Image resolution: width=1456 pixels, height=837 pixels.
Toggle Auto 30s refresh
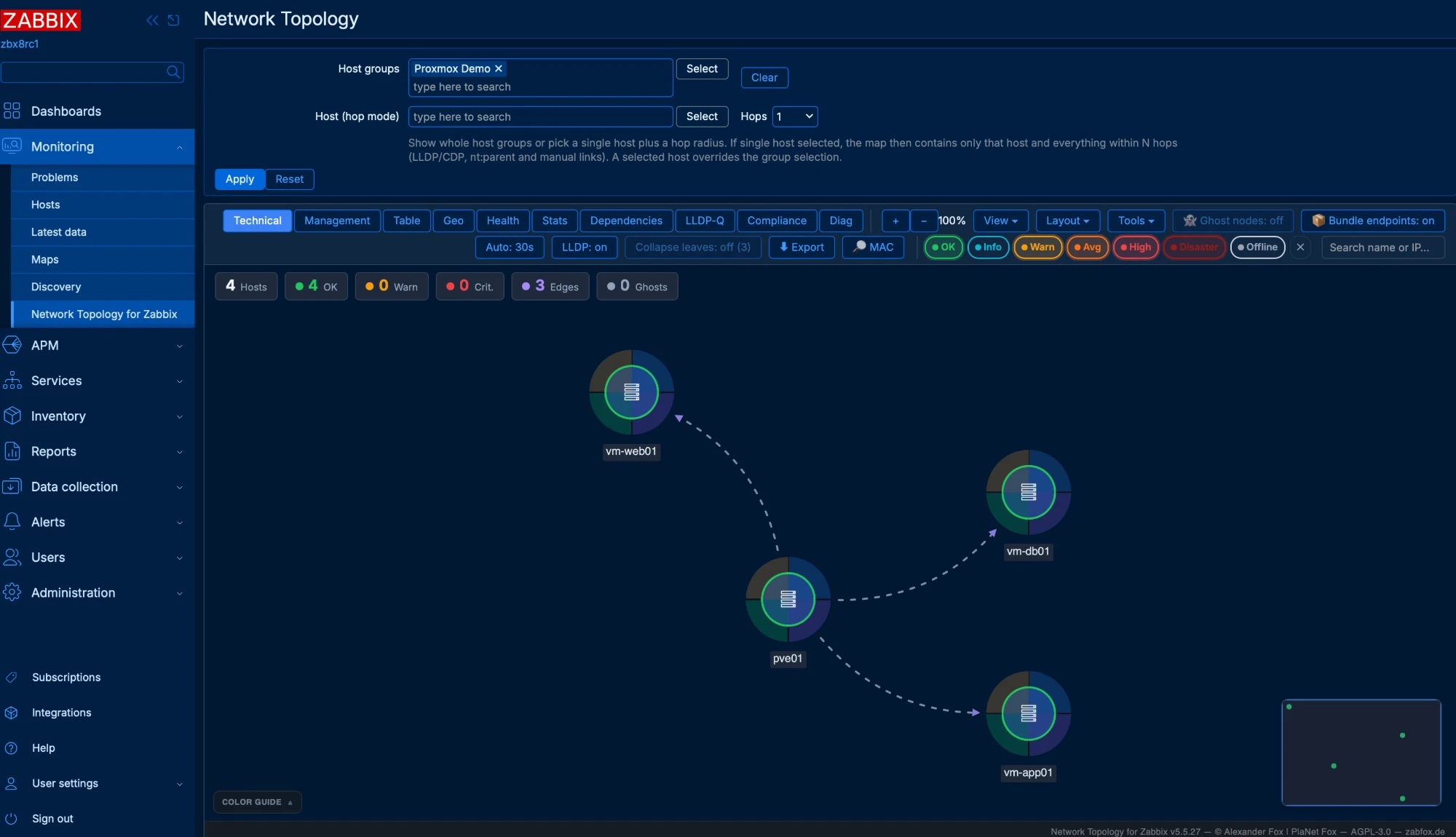click(x=510, y=247)
